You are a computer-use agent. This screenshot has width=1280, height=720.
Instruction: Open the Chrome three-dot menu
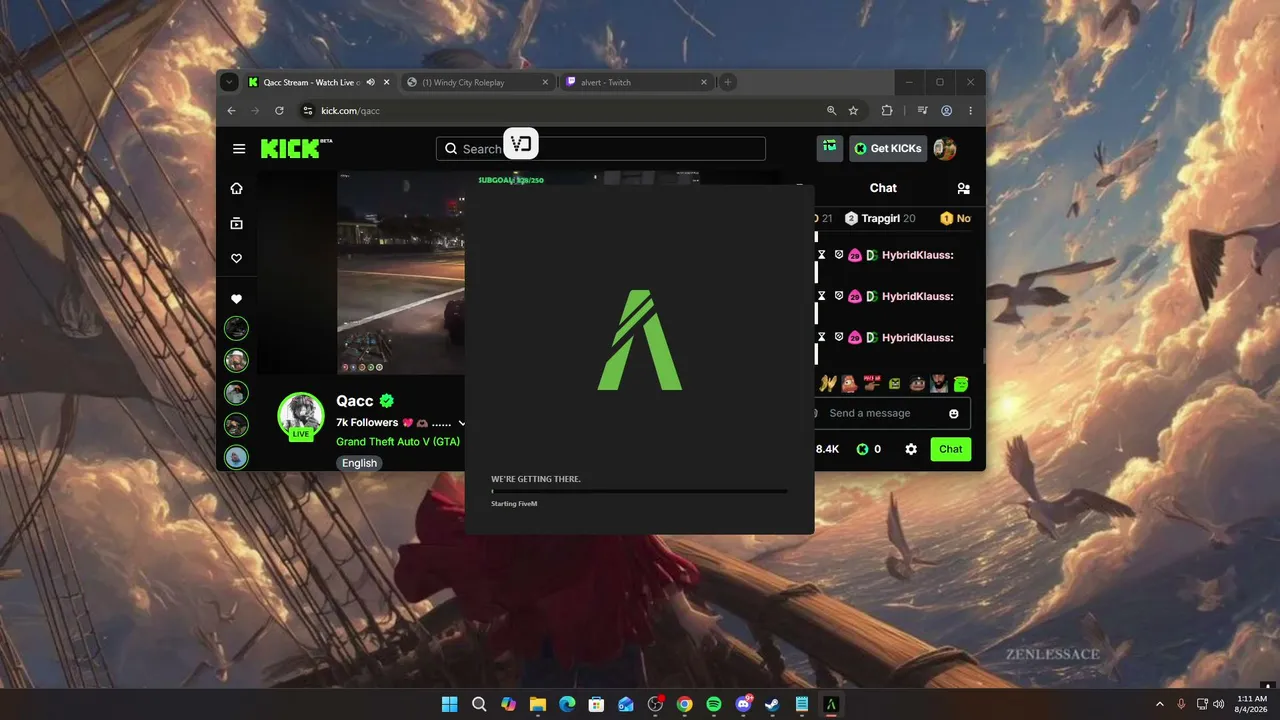(x=970, y=111)
